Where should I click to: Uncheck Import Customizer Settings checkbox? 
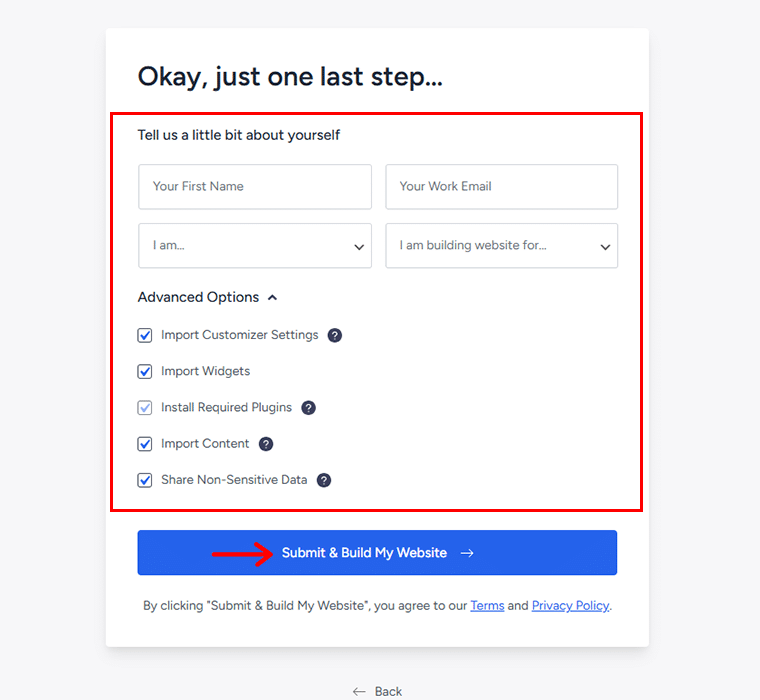click(144, 335)
